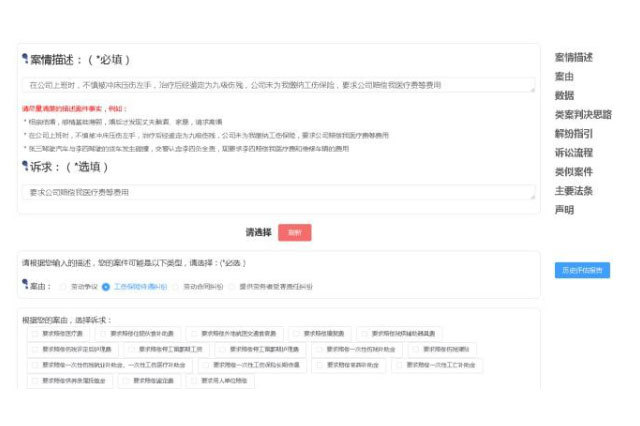Image resolution: width=640 pixels, height=426 pixels.
Task: Click 声明 in the side navigation
Action: point(564,210)
